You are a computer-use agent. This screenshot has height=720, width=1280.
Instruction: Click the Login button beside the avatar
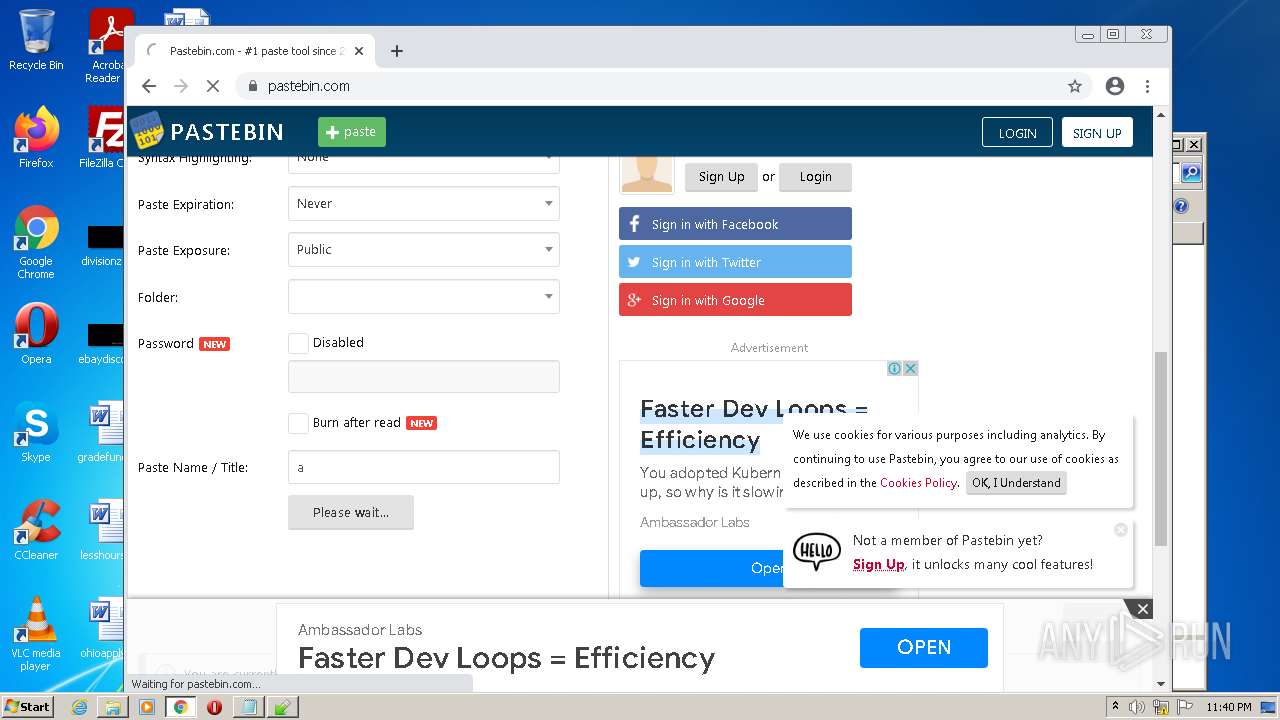click(x=815, y=177)
